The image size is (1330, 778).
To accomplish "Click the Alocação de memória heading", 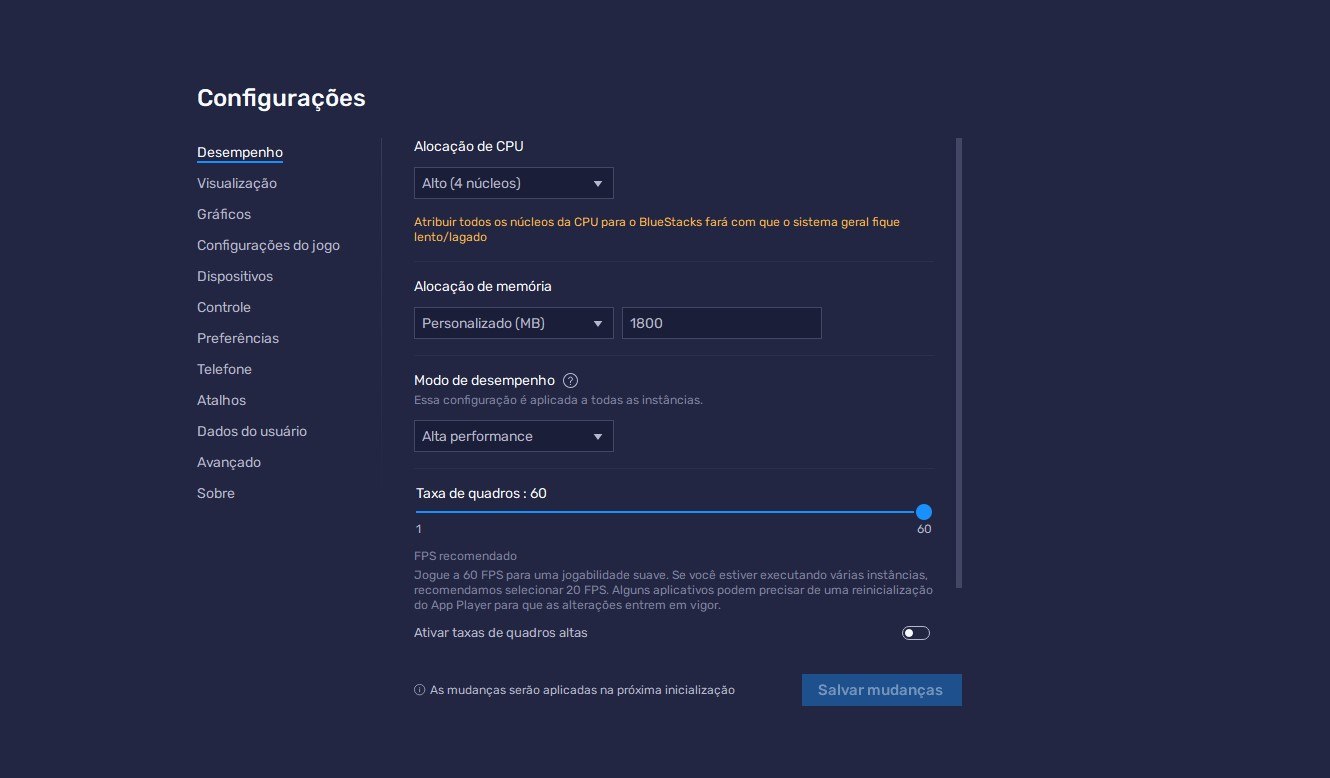I will pos(483,286).
